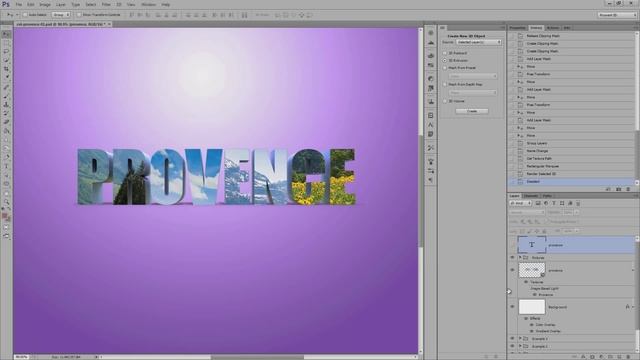Viewport: 640px width, 360px height.
Task: Switch to the Properties tab
Action: (x=517, y=28)
